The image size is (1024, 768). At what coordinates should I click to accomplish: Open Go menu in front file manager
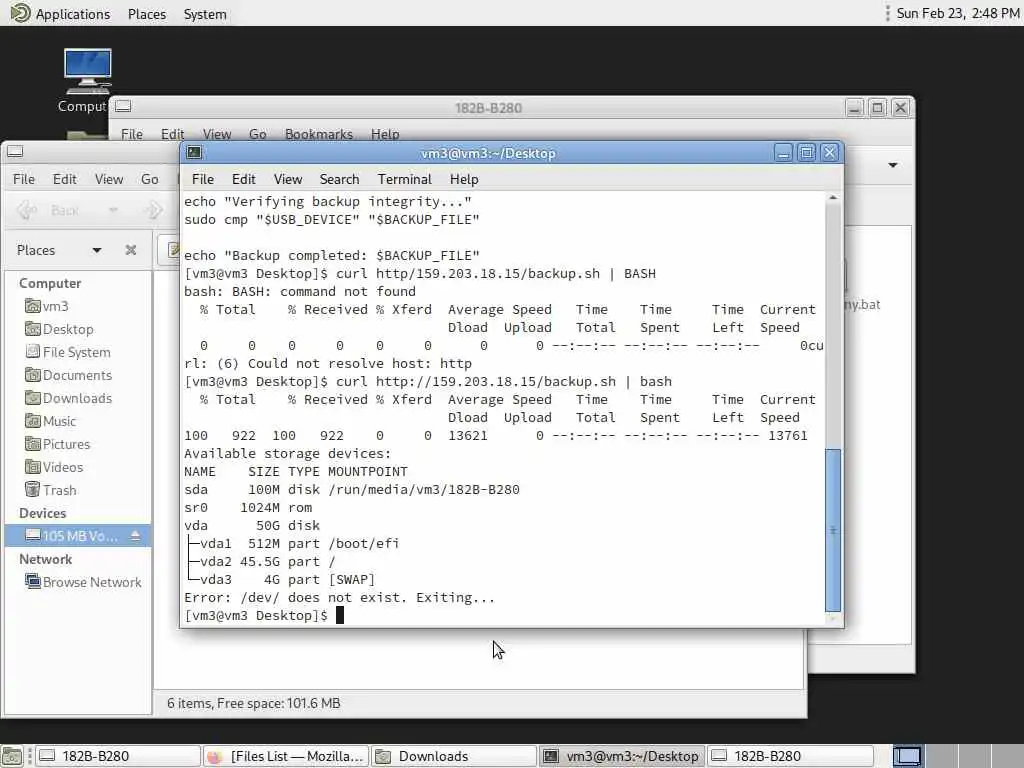pos(150,179)
